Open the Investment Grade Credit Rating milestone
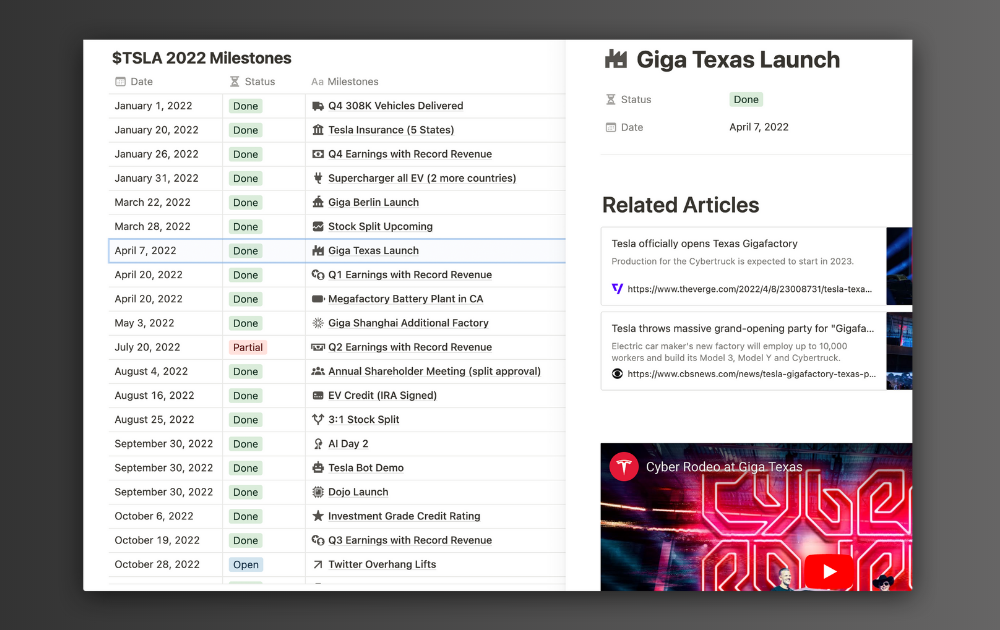The height and width of the screenshot is (630, 1000). coord(404,516)
